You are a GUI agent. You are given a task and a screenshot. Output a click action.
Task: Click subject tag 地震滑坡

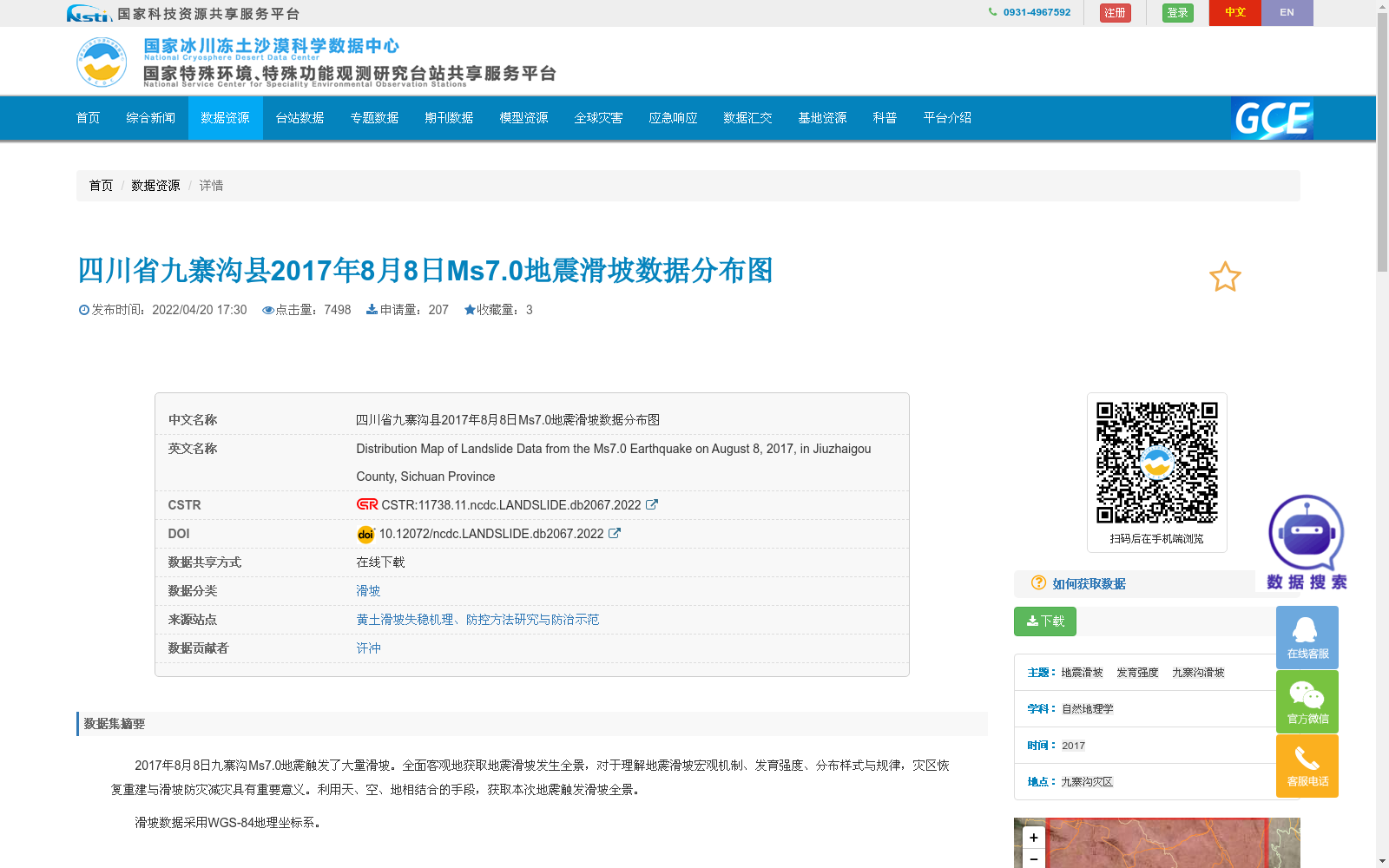click(x=1082, y=673)
